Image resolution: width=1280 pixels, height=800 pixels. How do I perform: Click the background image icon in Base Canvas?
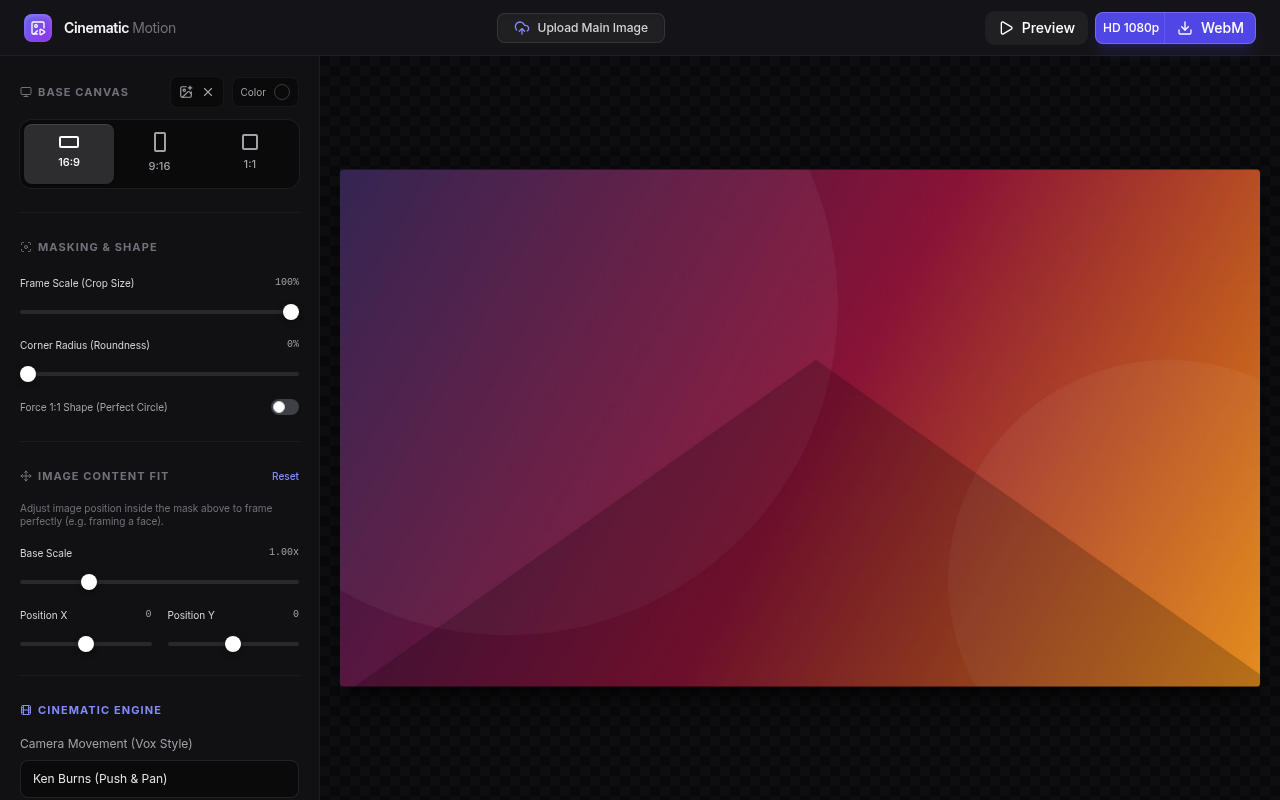tap(186, 92)
